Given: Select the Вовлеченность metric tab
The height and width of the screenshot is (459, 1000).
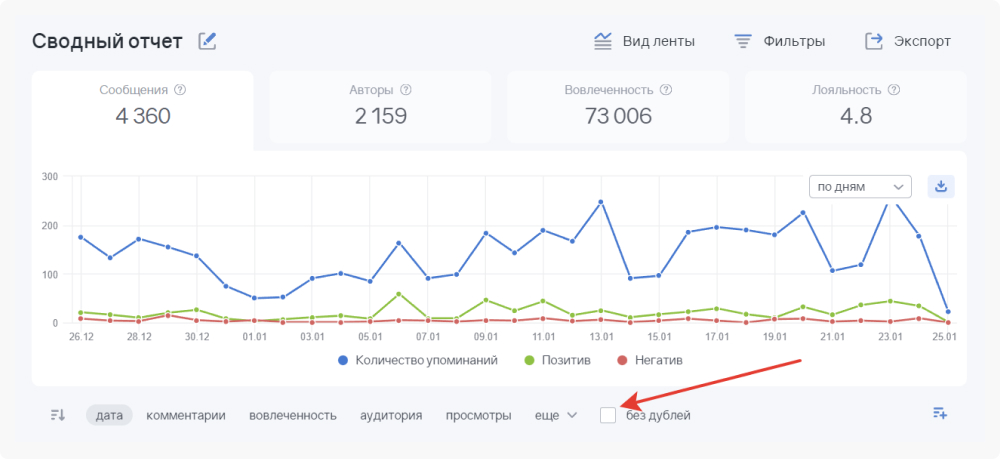Looking at the screenshot, I should click(x=617, y=105).
